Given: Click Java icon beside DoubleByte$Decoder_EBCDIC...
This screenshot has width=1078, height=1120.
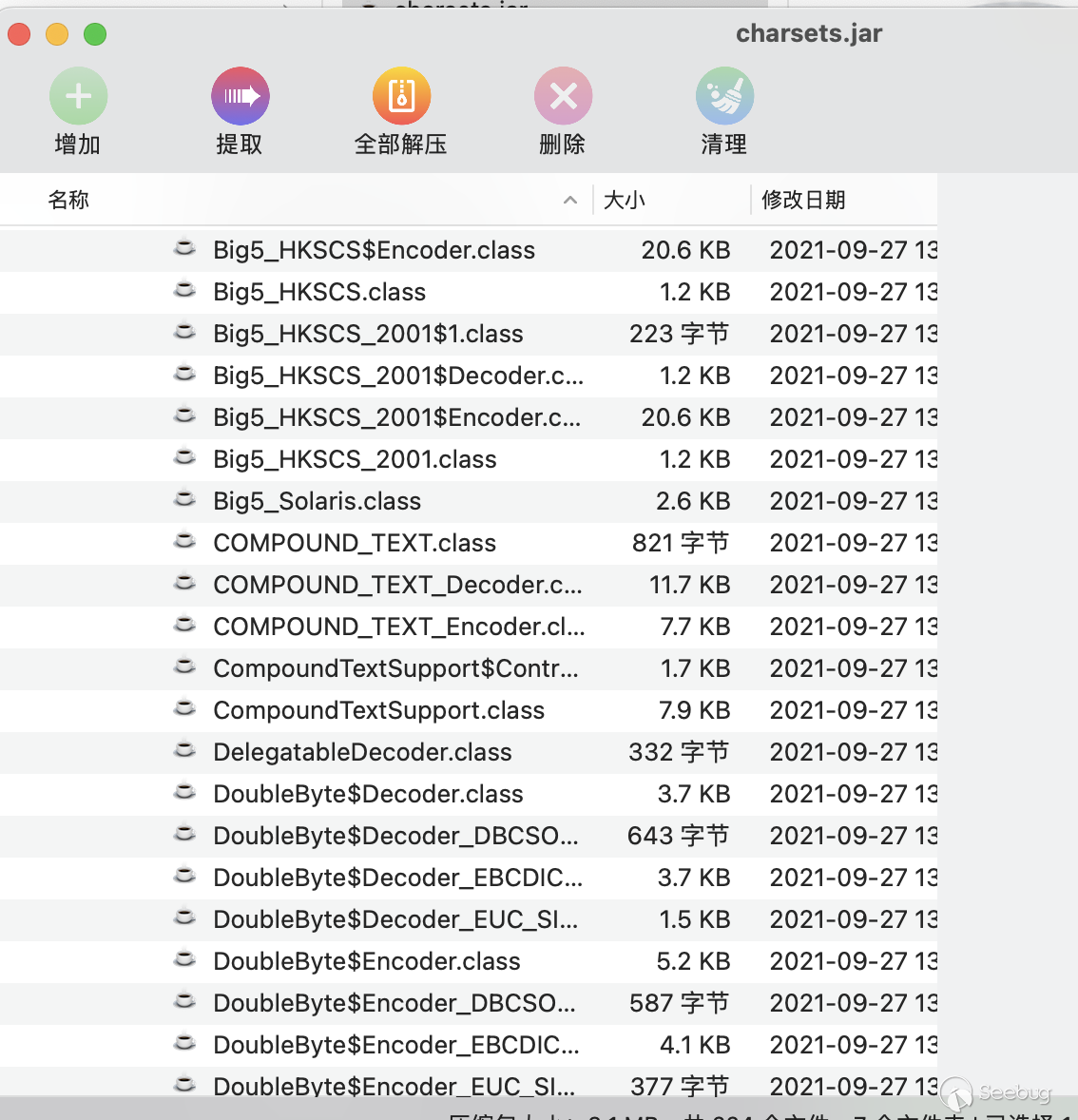Looking at the screenshot, I should click(185, 875).
